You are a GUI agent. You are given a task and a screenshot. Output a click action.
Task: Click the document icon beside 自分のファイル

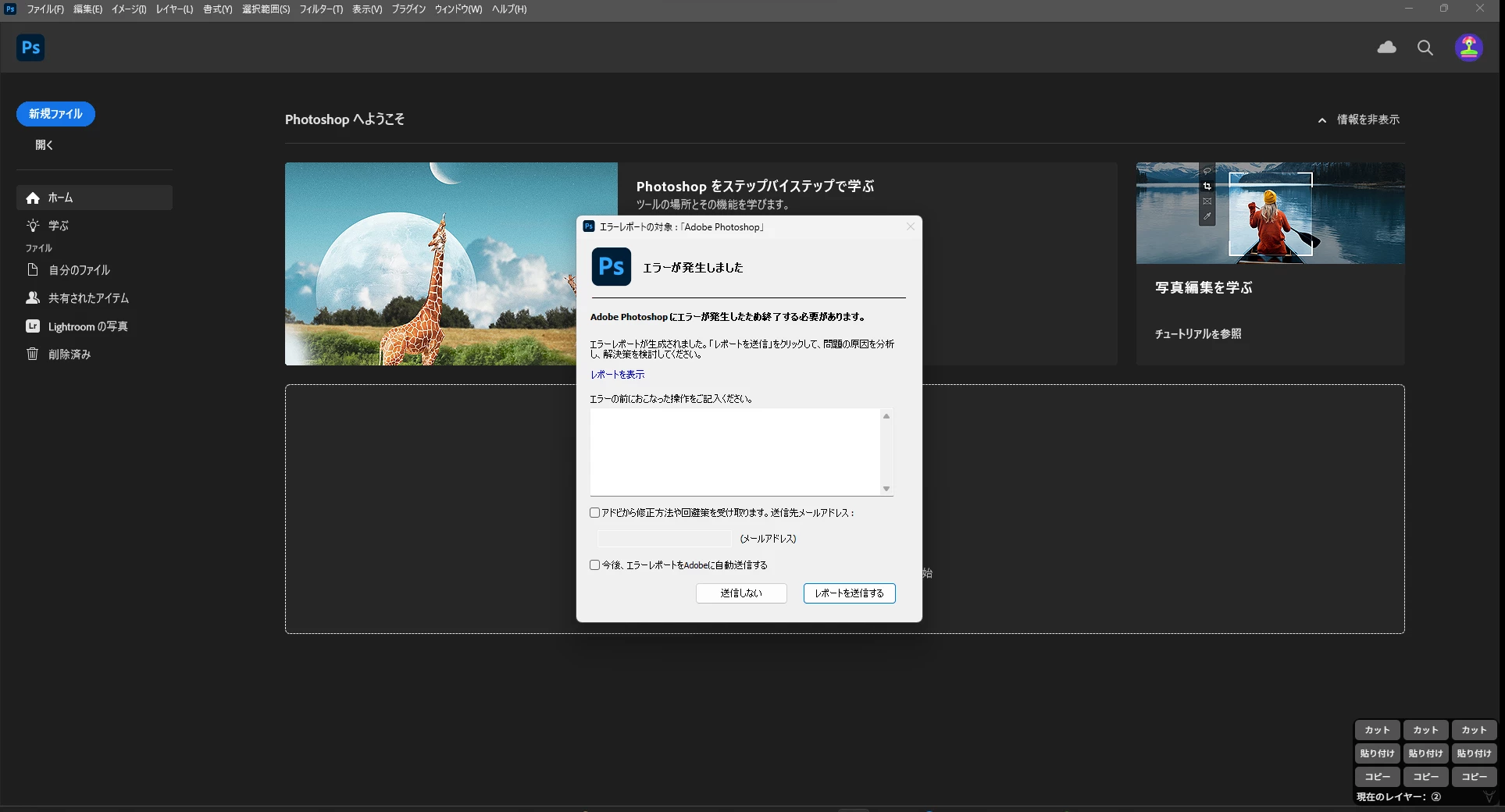(x=33, y=269)
